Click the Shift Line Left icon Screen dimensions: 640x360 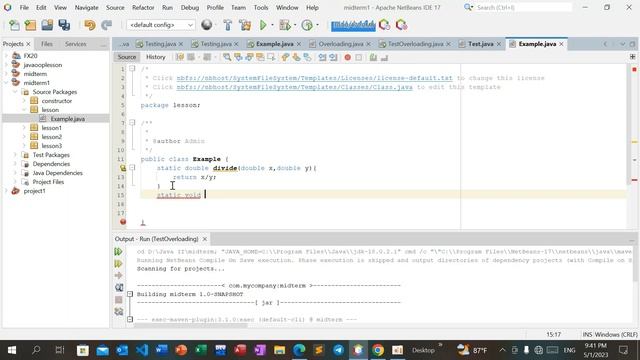tap(322, 58)
